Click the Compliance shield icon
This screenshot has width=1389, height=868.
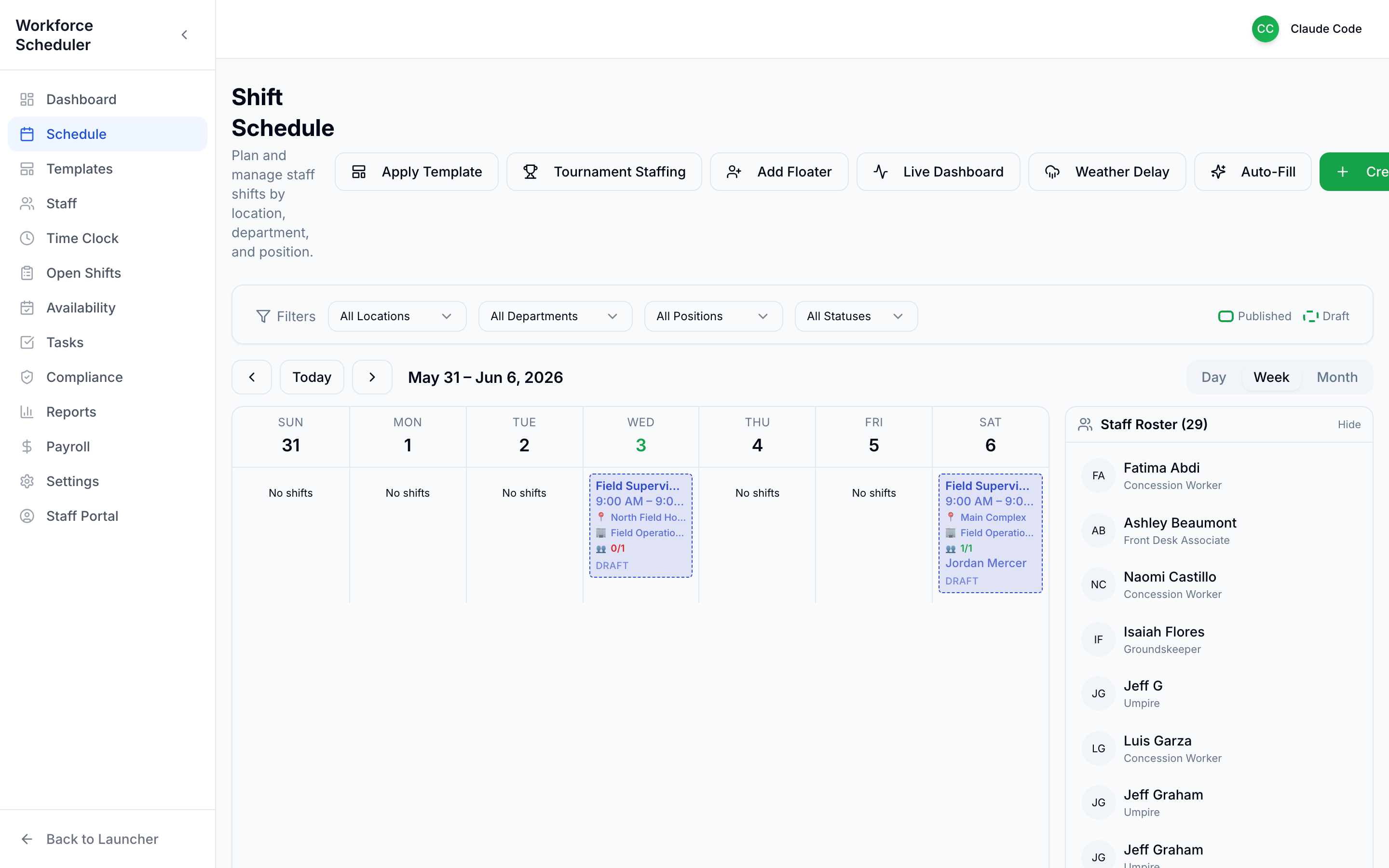click(27, 377)
